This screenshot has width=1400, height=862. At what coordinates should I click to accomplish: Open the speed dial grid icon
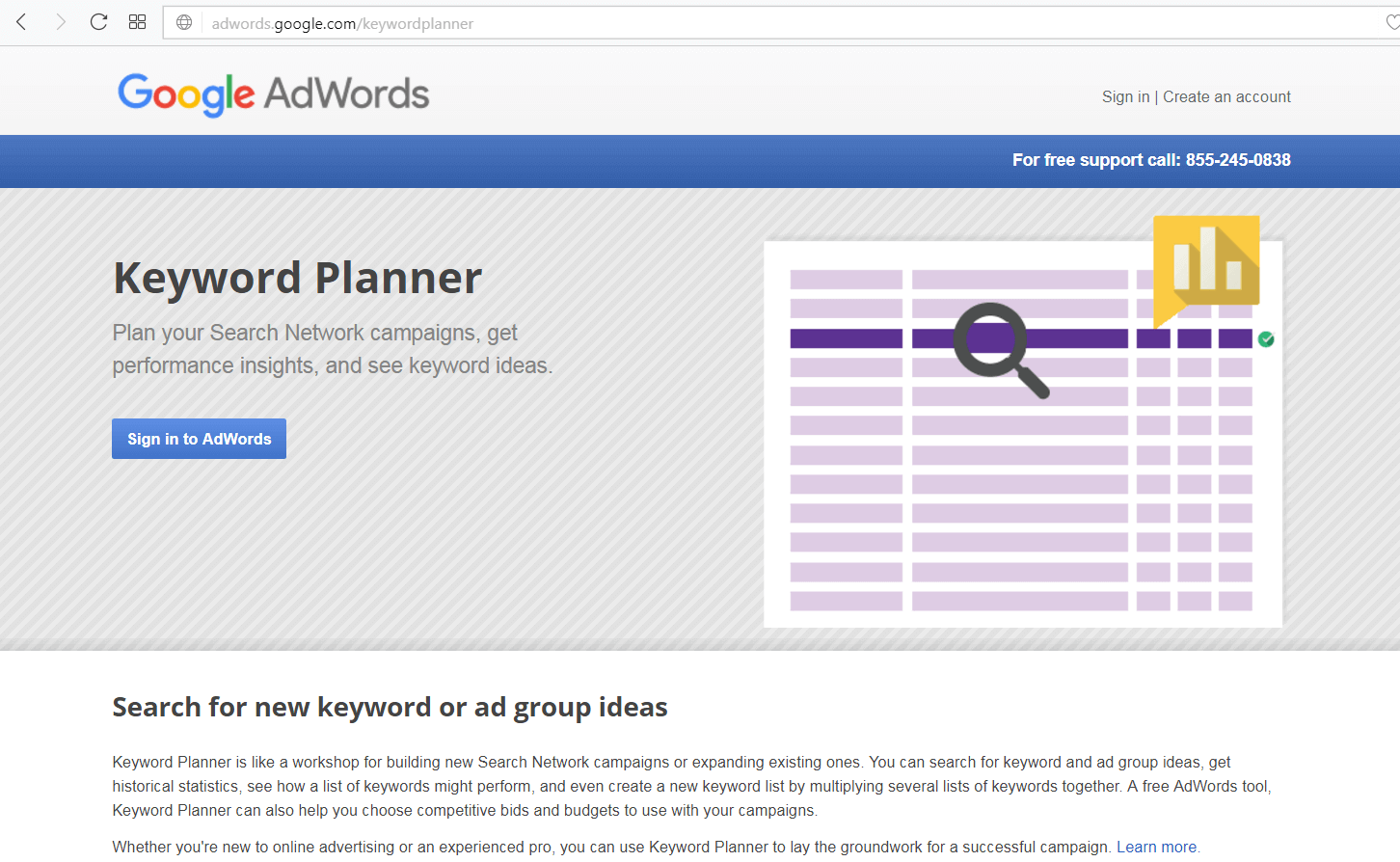pos(137,22)
